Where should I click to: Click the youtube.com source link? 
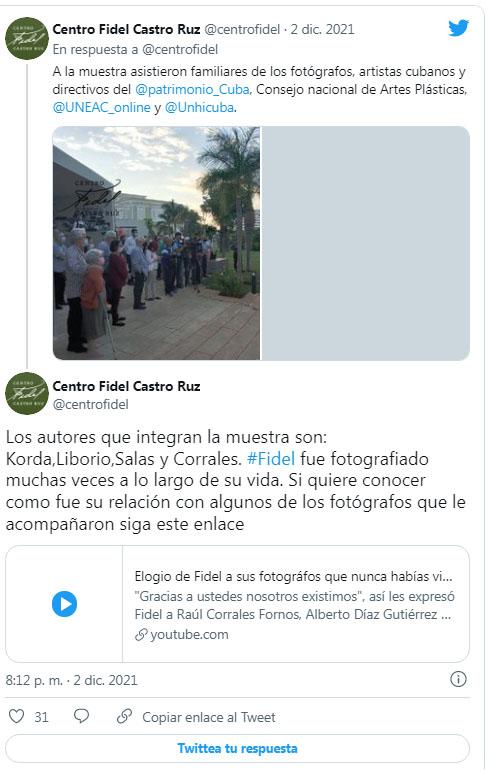[189, 634]
